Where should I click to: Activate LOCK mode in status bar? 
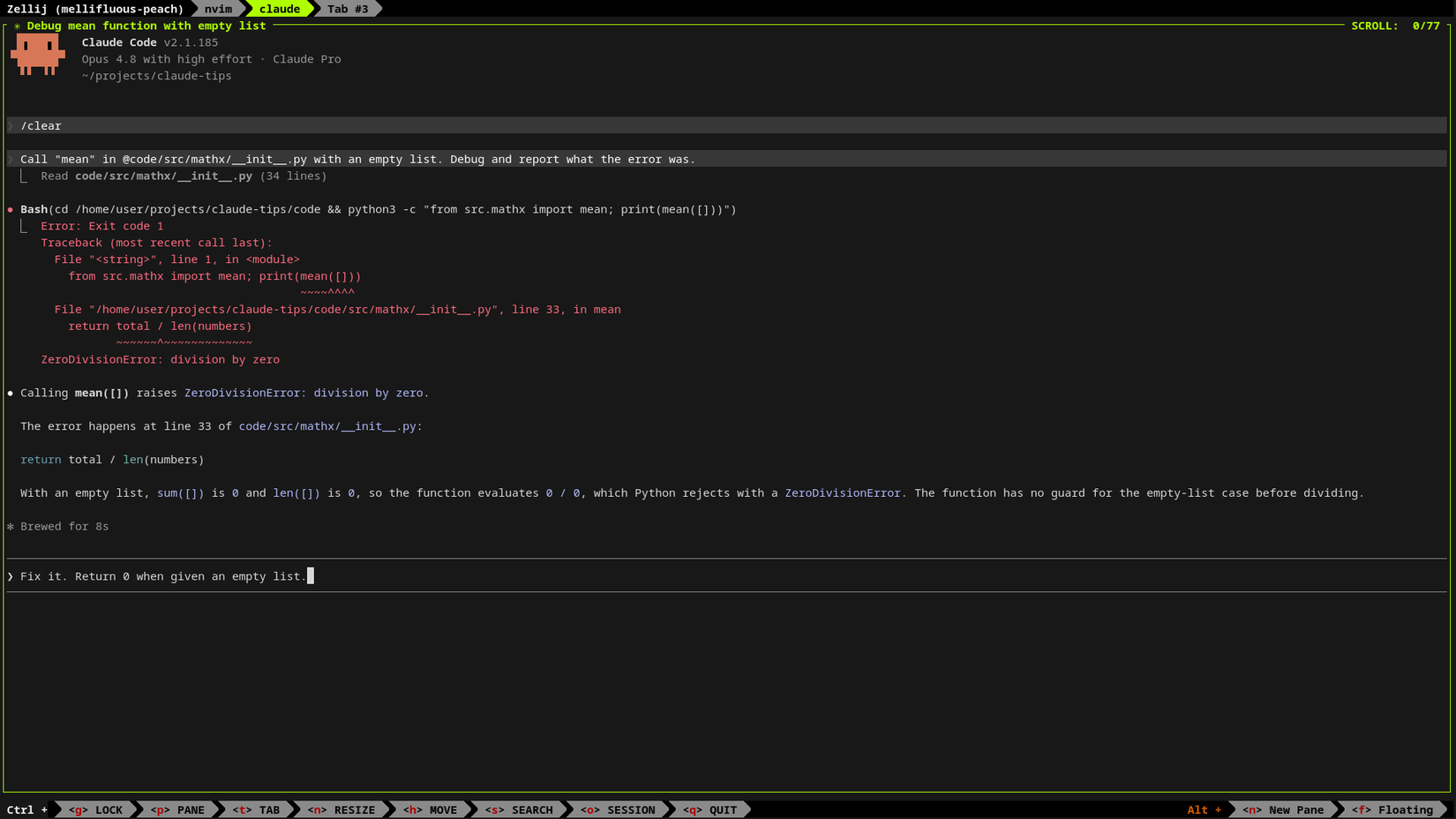(96, 809)
